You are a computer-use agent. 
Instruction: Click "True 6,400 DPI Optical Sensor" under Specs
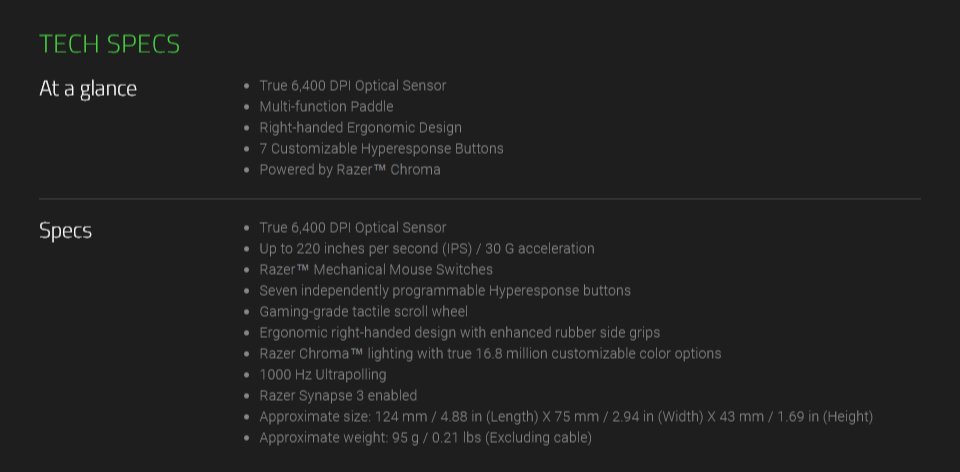point(353,228)
